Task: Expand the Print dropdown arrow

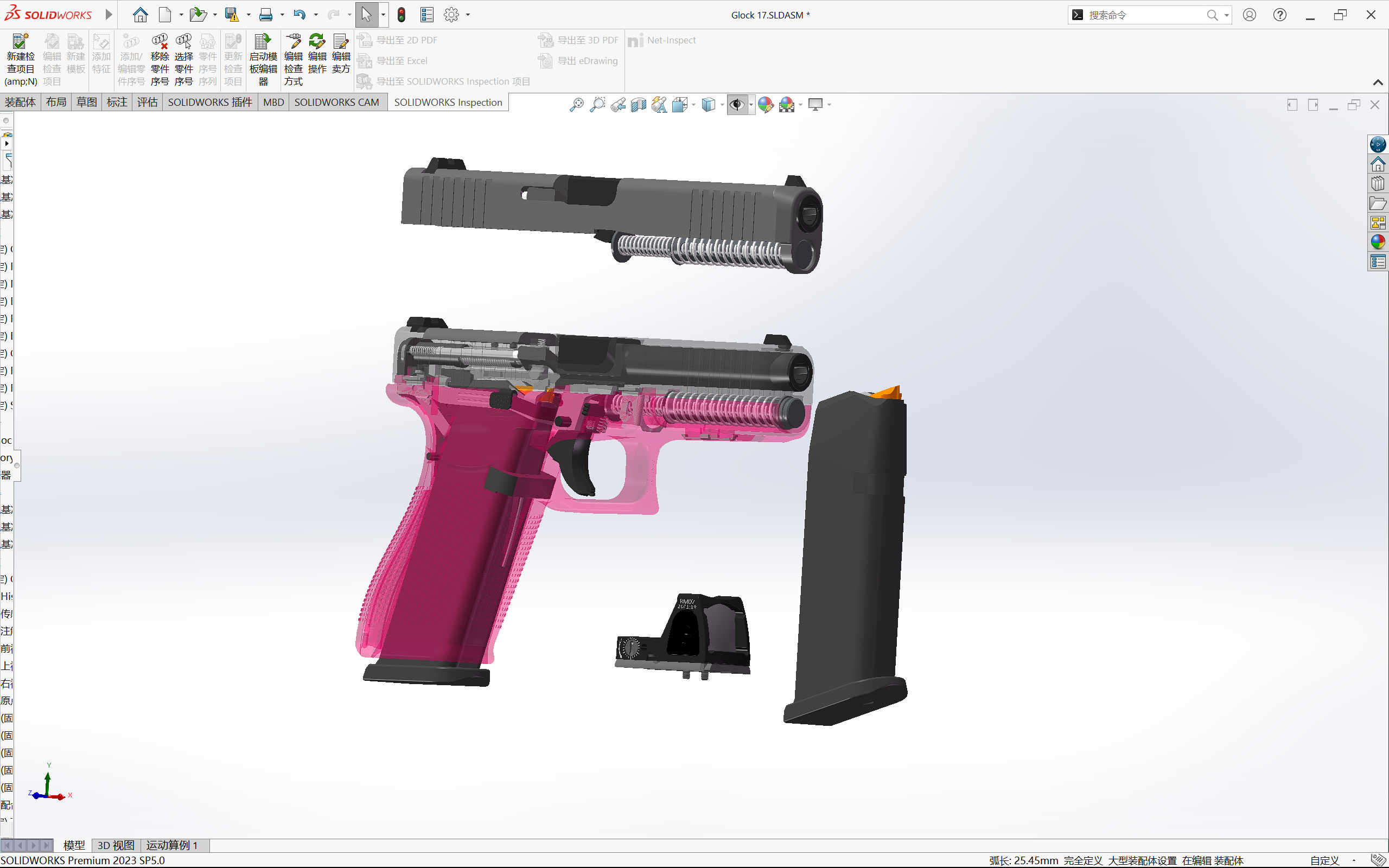Action: pos(282,15)
